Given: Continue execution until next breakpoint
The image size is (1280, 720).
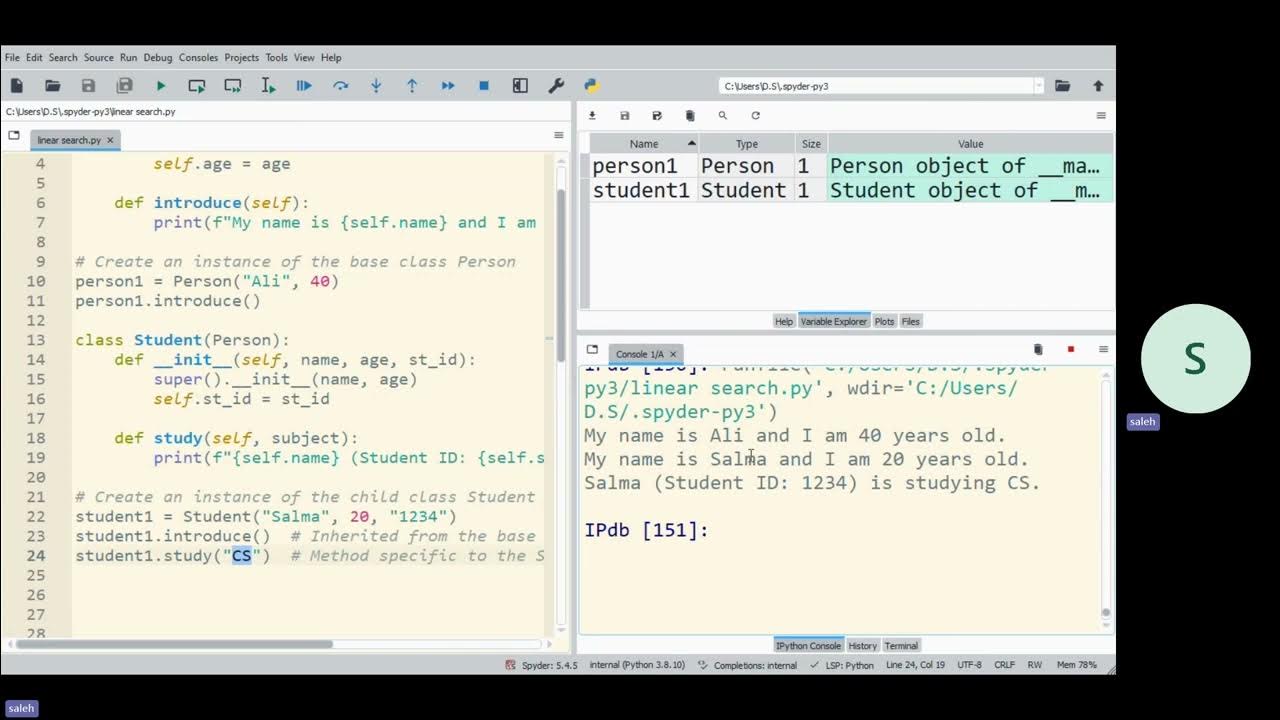Looking at the screenshot, I should (x=448, y=86).
